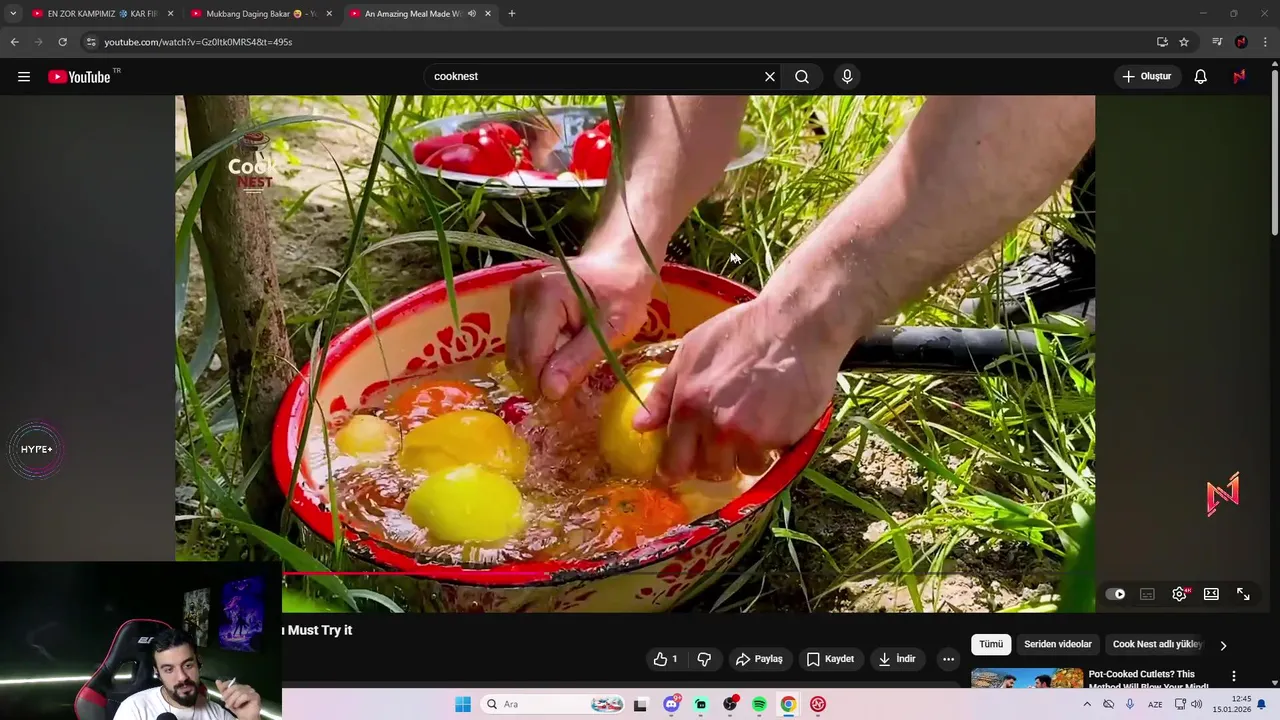Viewport: 1280px width, 720px height.
Task: Dislike the video with thumbs down
Action: tap(704, 659)
